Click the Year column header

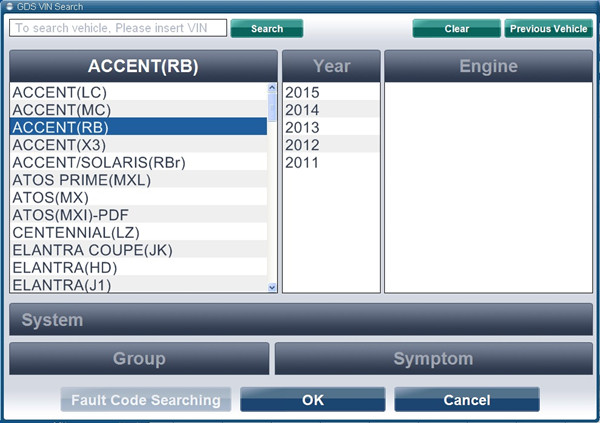331,66
